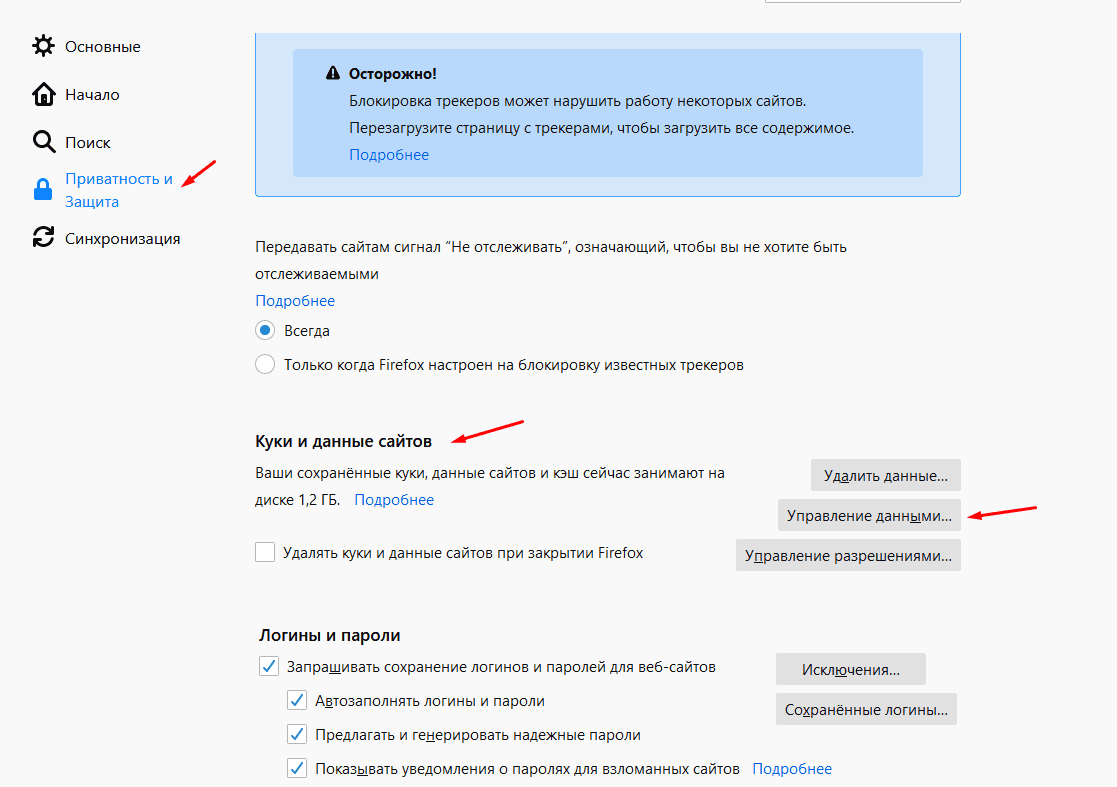1117x787 pixels.
Task: Select the Всегда radio button
Action: point(265,330)
